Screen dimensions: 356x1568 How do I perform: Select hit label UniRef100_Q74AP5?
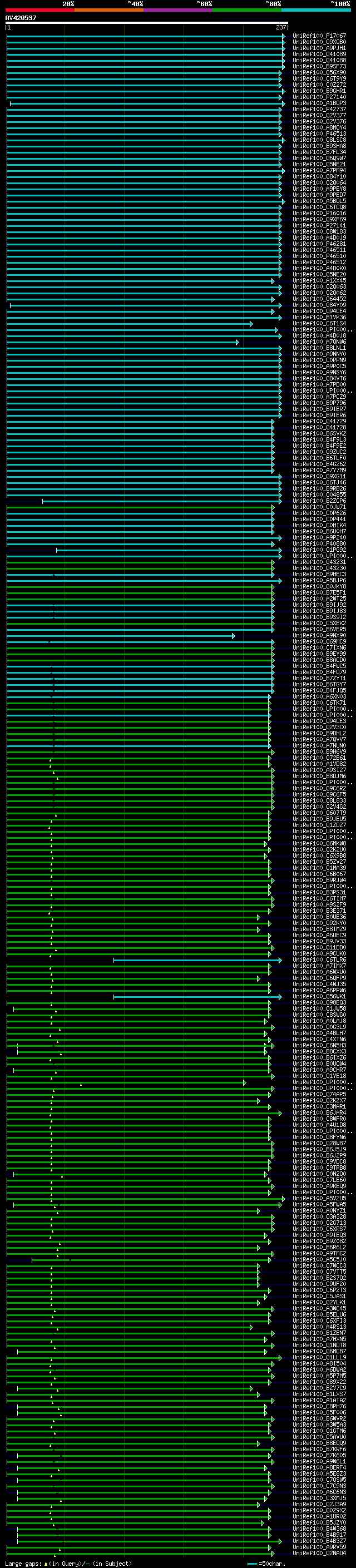point(319,1095)
